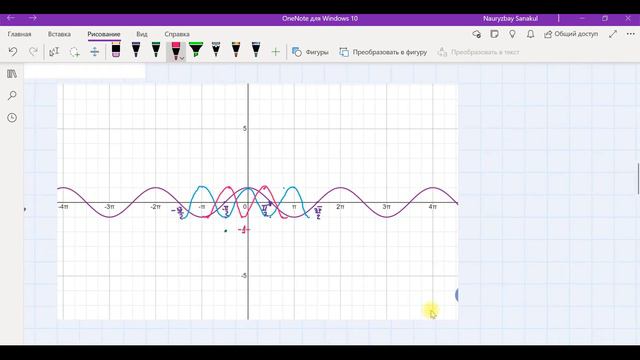Click the lightbulb Tell Me icon
Viewport: 640px width, 360px height.
tap(512, 34)
